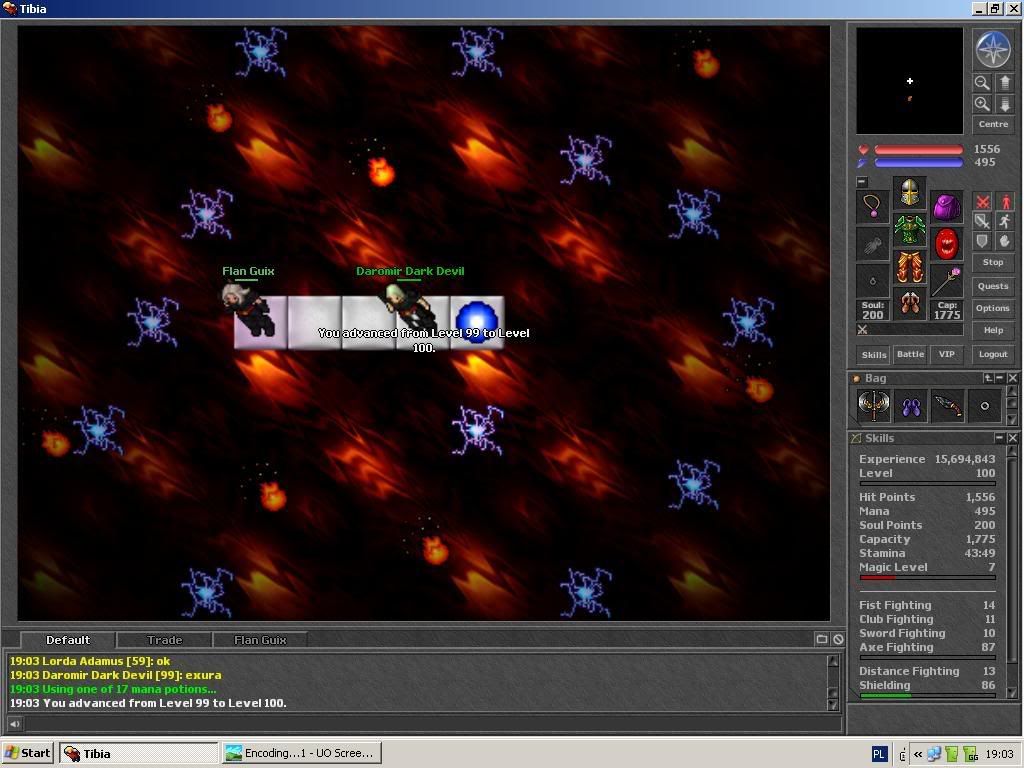Click the crossed swords condition icon
1024x768 pixels.
coord(862,330)
